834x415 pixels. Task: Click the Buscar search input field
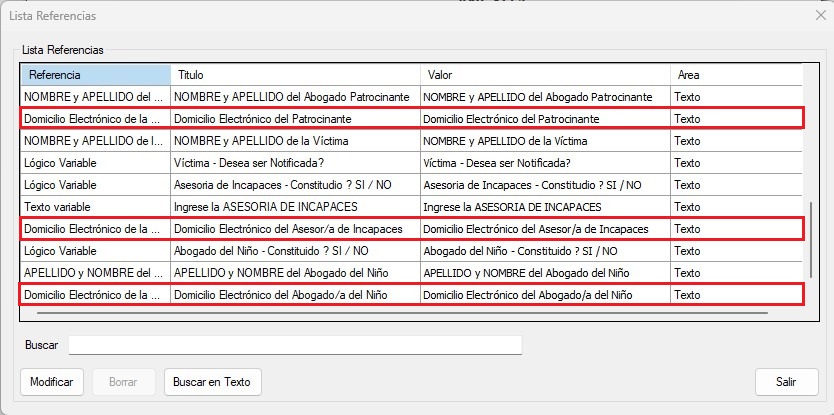pyautogui.click(x=295, y=345)
